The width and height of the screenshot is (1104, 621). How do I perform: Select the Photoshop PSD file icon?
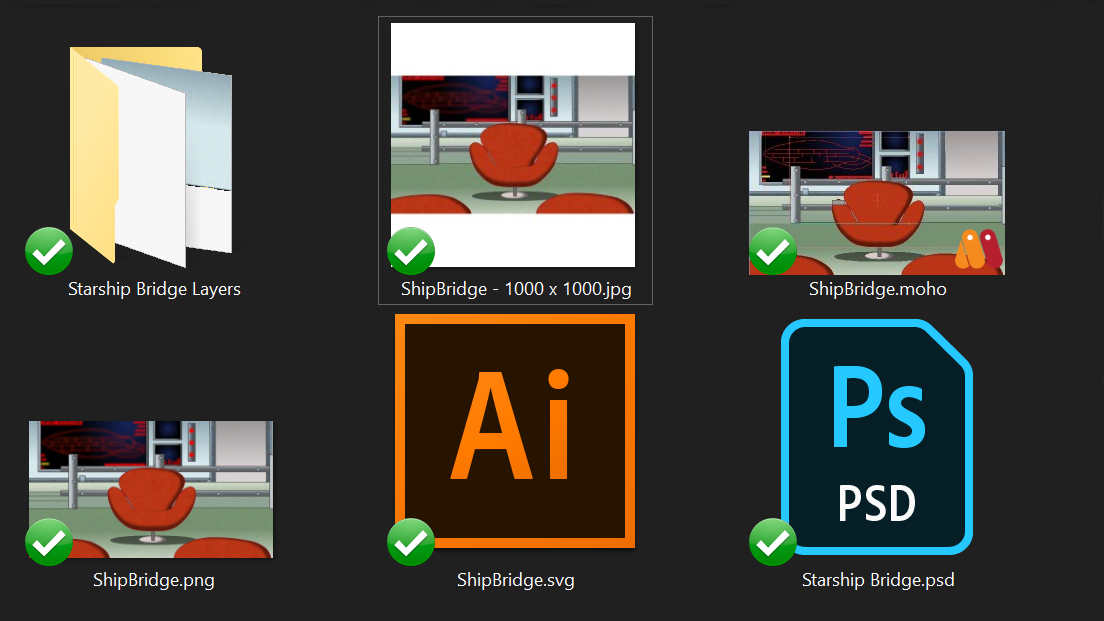pyautogui.click(x=877, y=437)
